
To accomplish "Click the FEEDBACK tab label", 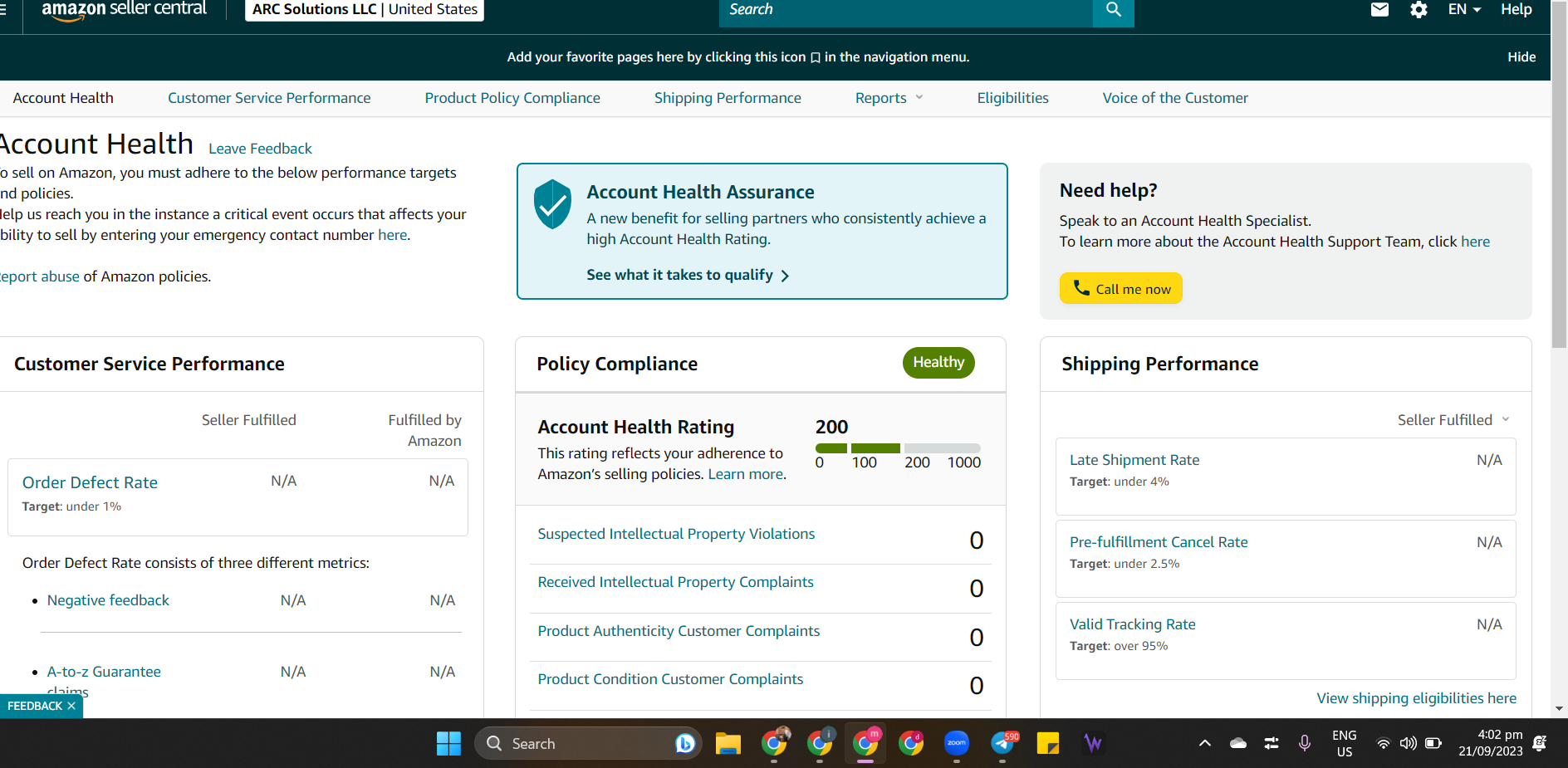I will pyautogui.click(x=35, y=706).
